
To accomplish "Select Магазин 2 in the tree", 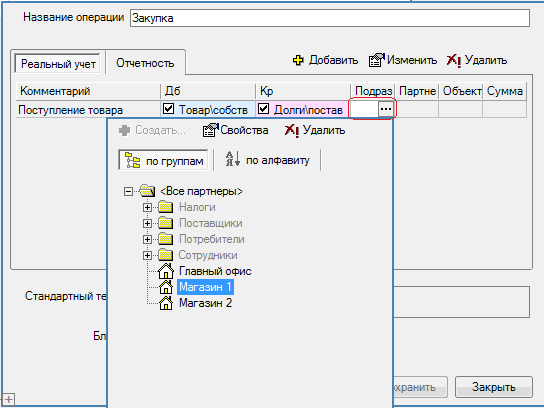I will 205,303.
